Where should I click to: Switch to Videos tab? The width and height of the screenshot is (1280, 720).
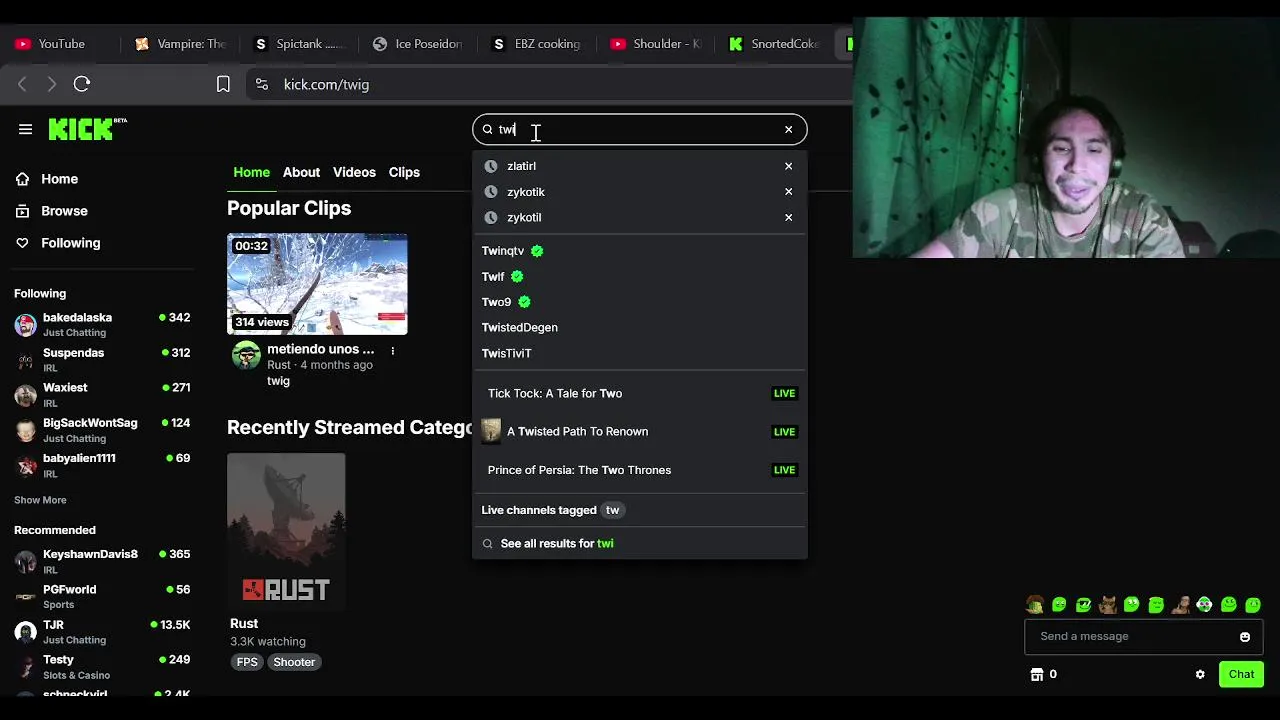(x=354, y=172)
